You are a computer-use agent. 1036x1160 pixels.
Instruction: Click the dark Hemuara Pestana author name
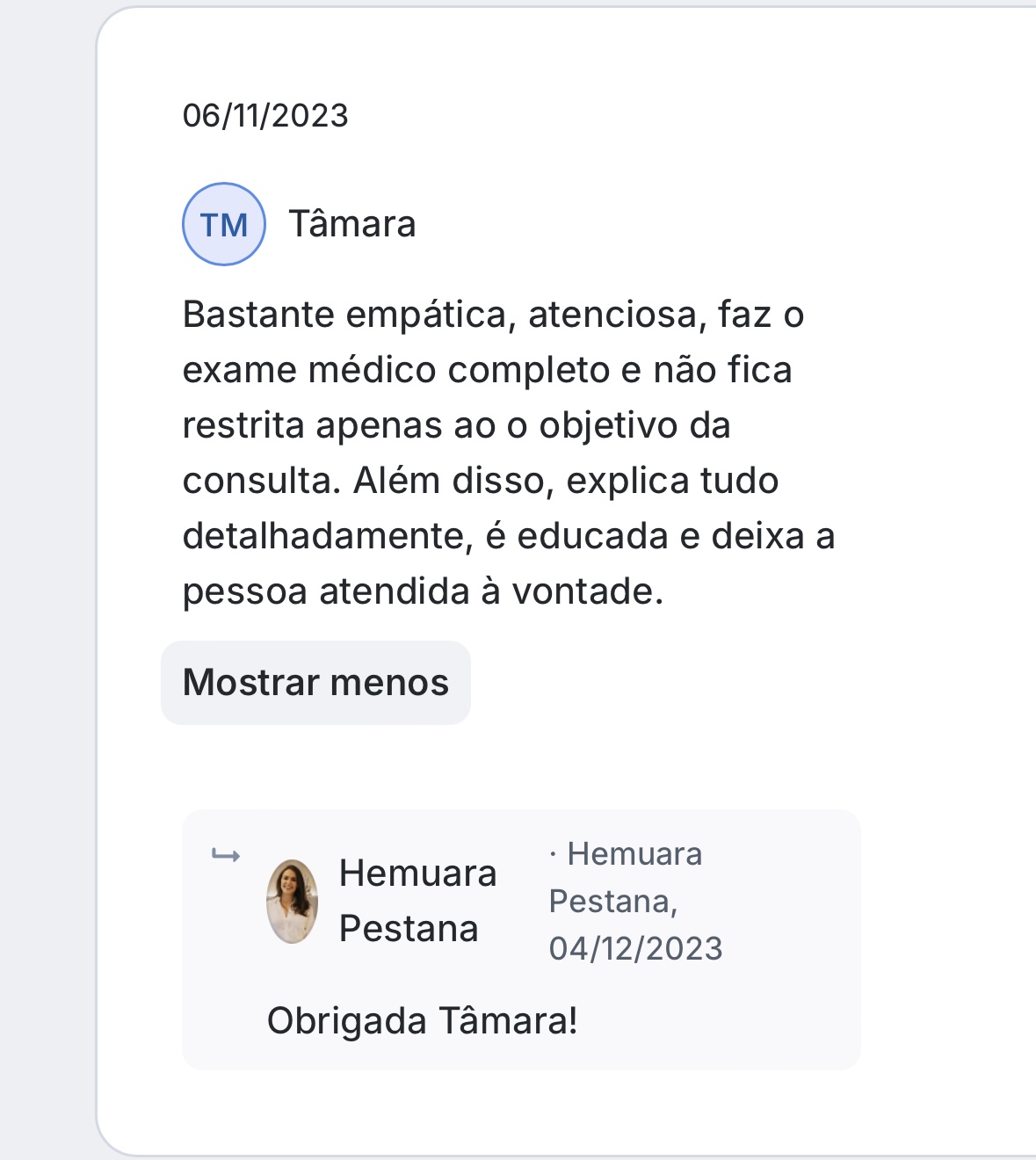[x=417, y=901]
